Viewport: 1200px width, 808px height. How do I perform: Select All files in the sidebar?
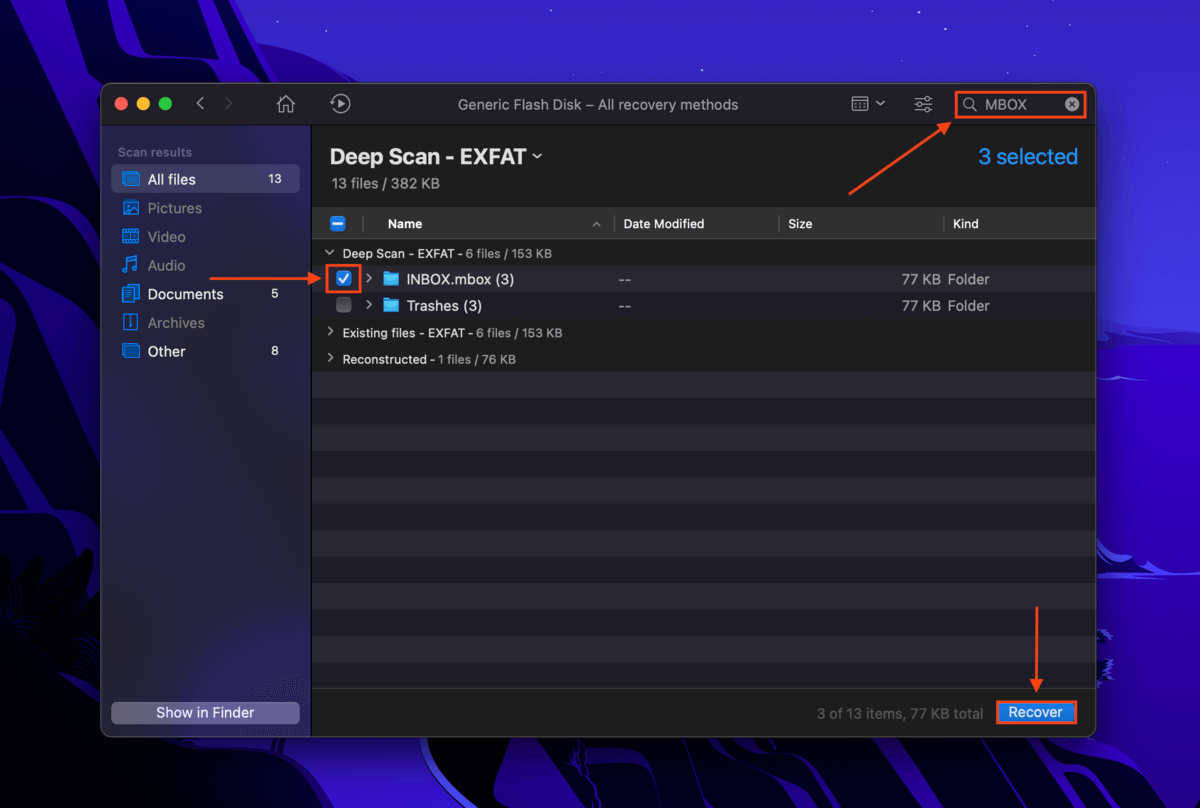pos(171,179)
